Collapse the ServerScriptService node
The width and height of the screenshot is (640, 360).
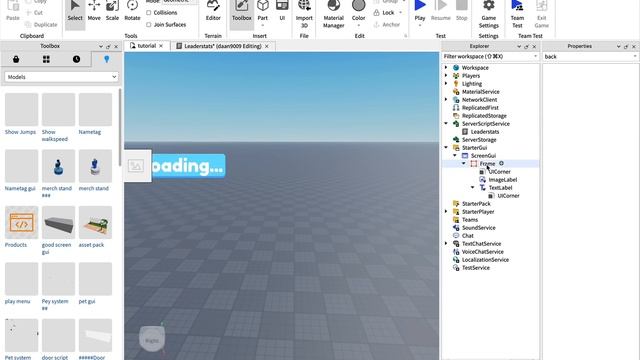(446, 123)
